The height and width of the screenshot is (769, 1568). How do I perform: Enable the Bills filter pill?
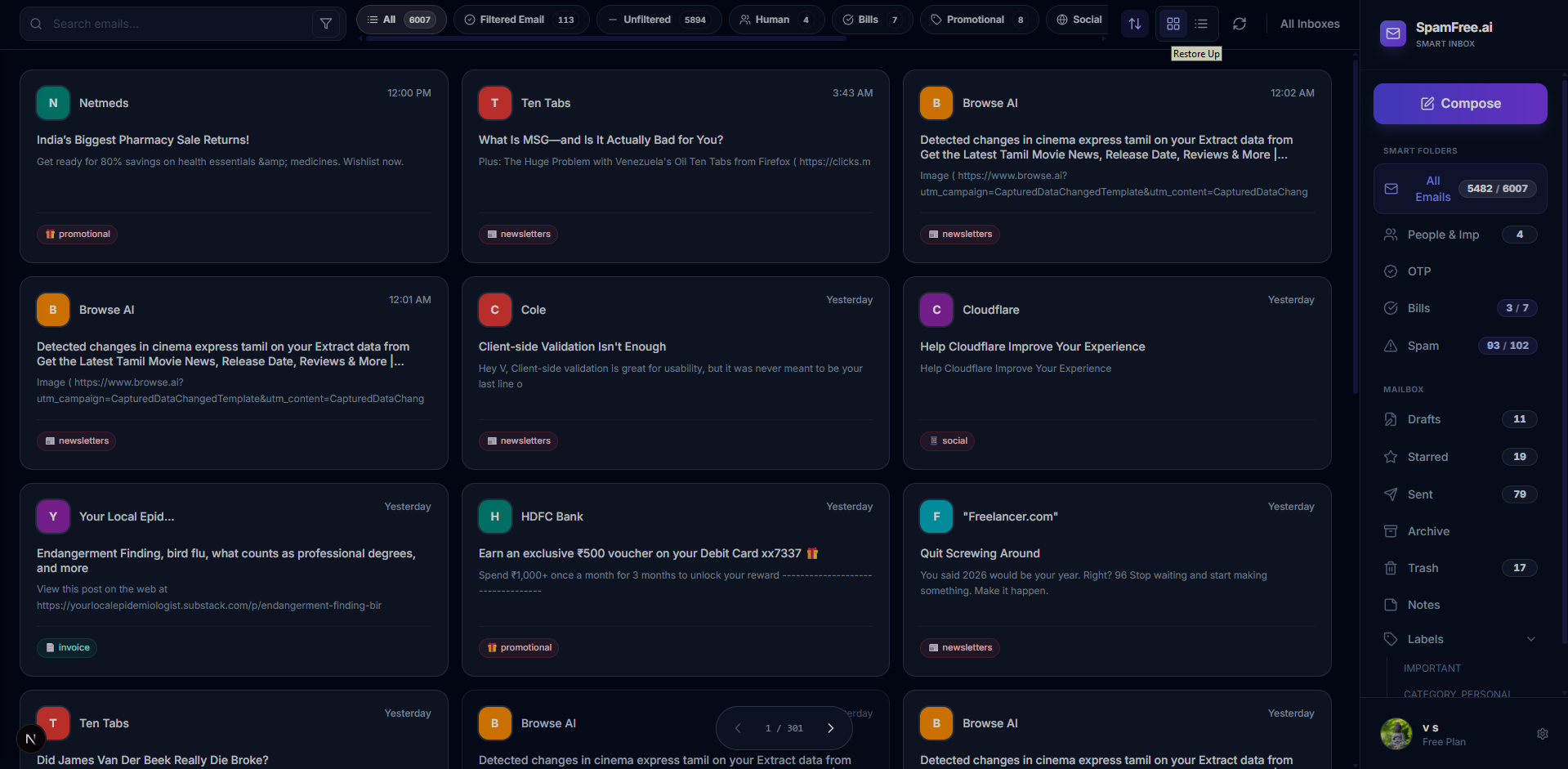pos(871,19)
